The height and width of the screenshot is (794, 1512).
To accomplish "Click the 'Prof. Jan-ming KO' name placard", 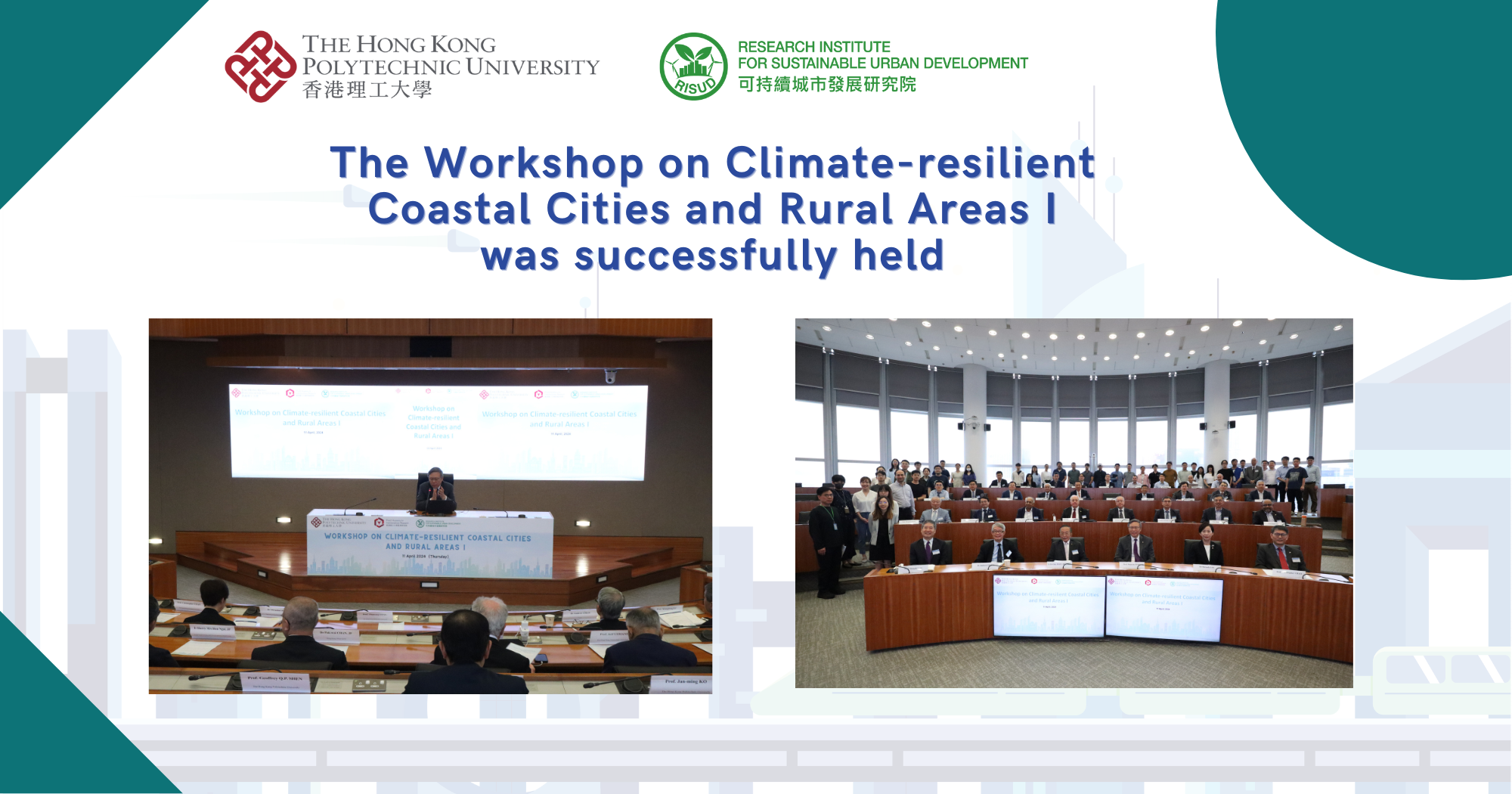I will coord(685,682).
